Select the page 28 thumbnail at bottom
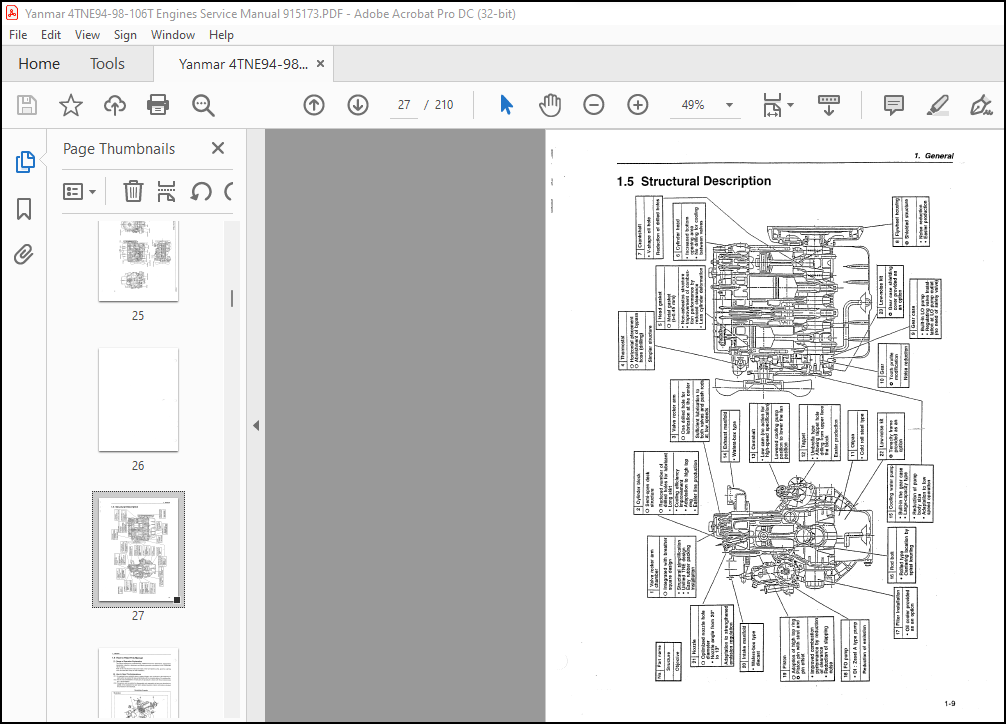The image size is (1006, 724). click(139, 683)
